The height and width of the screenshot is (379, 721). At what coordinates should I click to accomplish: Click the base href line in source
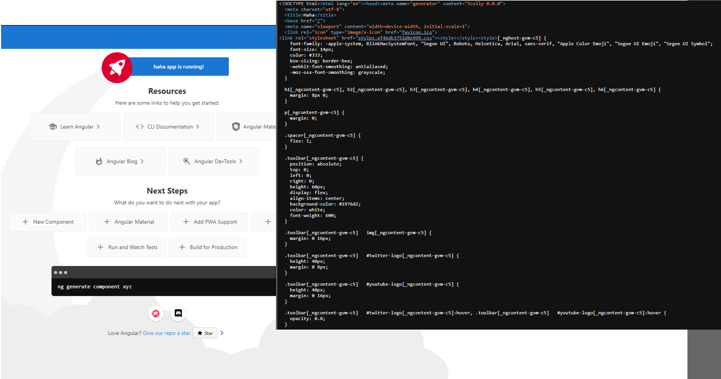click(x=305, y=21)
